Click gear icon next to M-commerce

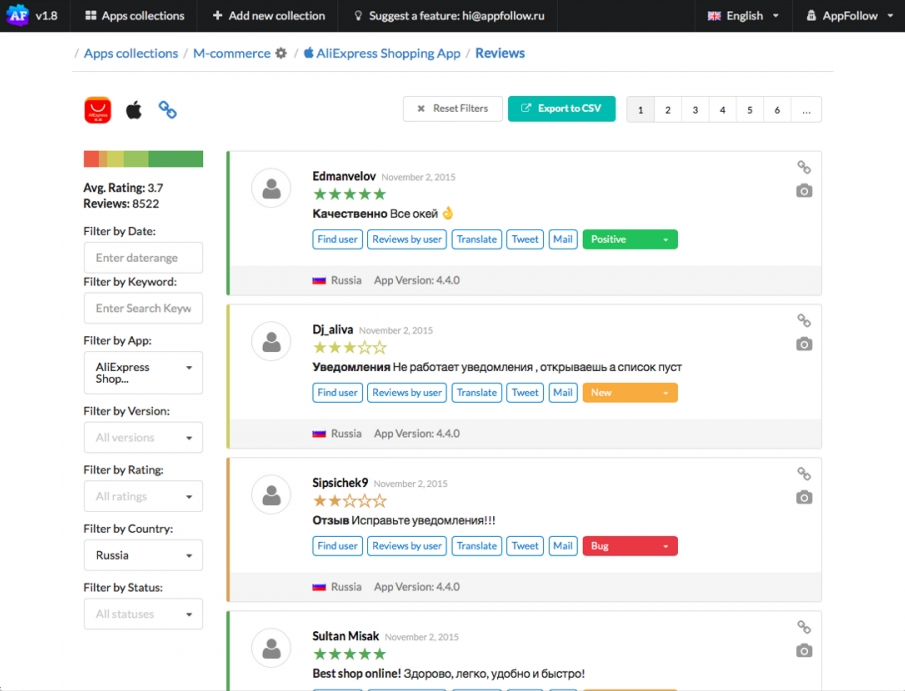click(x=281, y=53)
